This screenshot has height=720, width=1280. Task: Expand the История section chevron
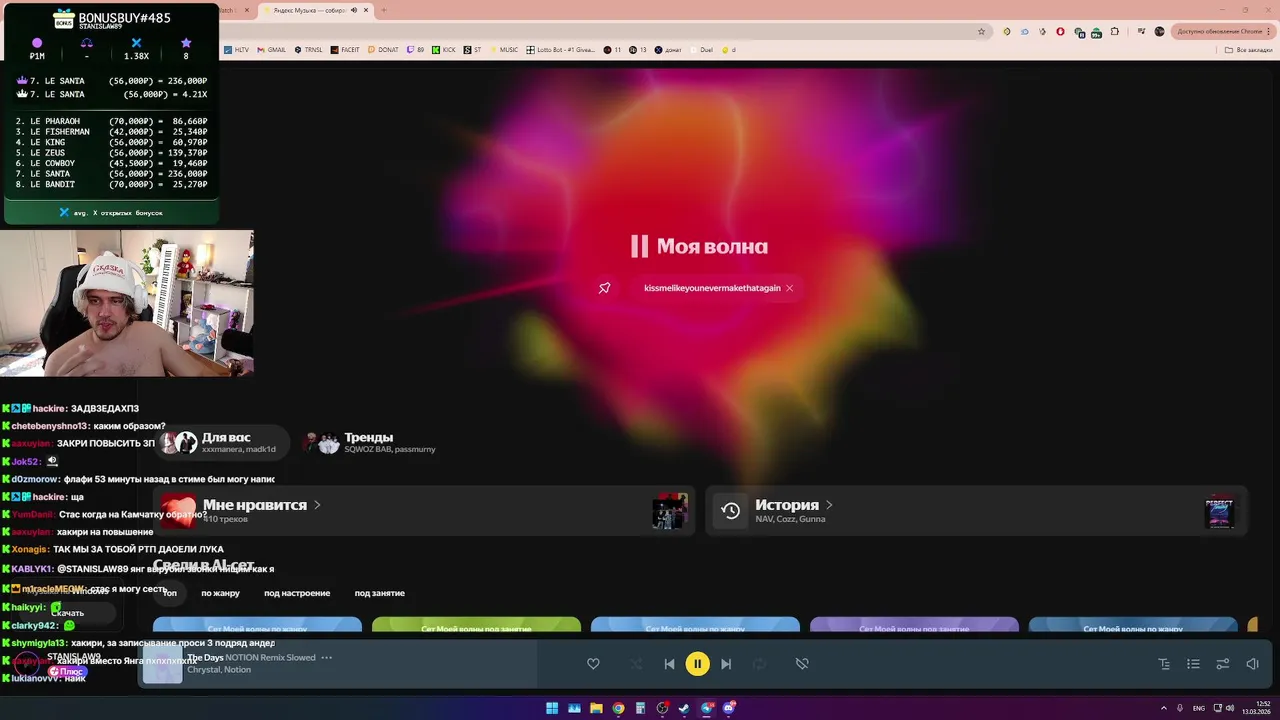pos(829,505)
